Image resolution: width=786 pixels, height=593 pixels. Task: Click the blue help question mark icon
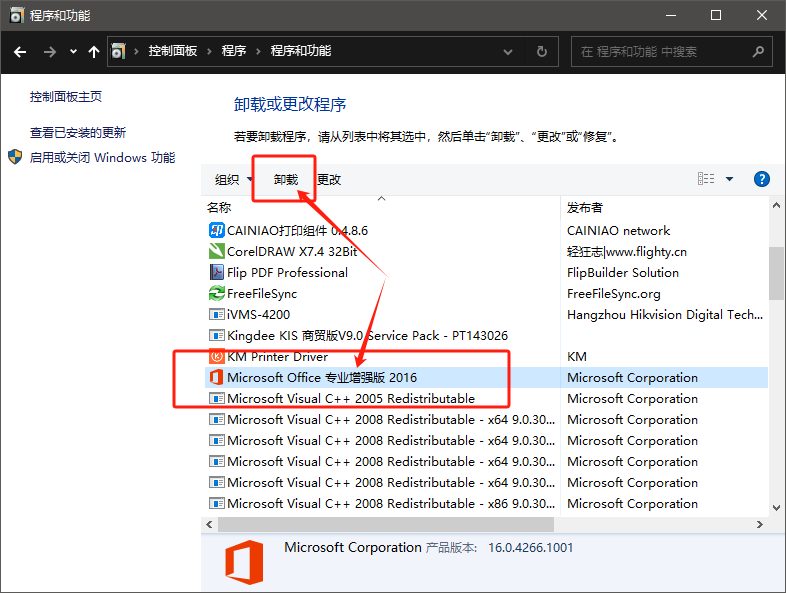761,179
